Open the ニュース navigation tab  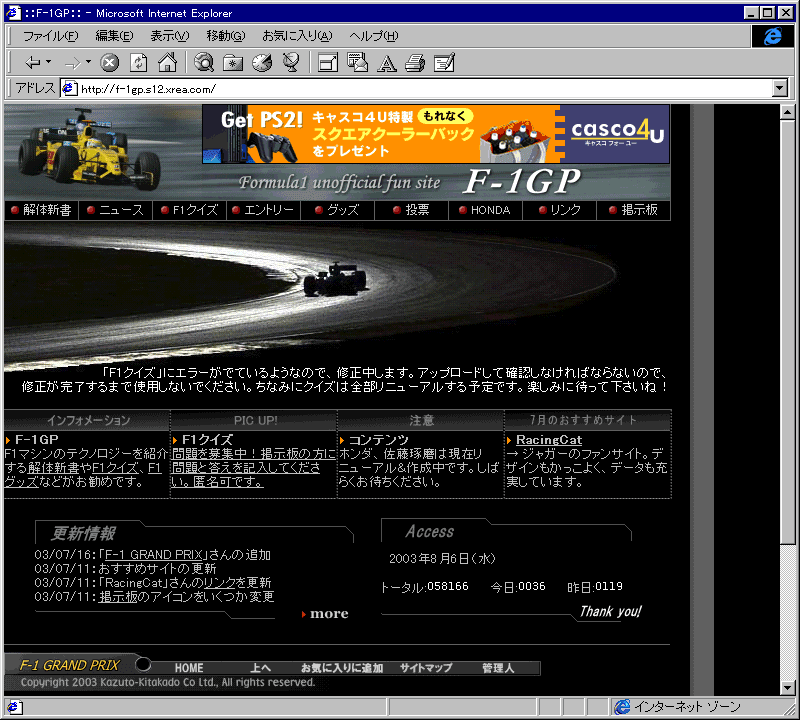115,210
